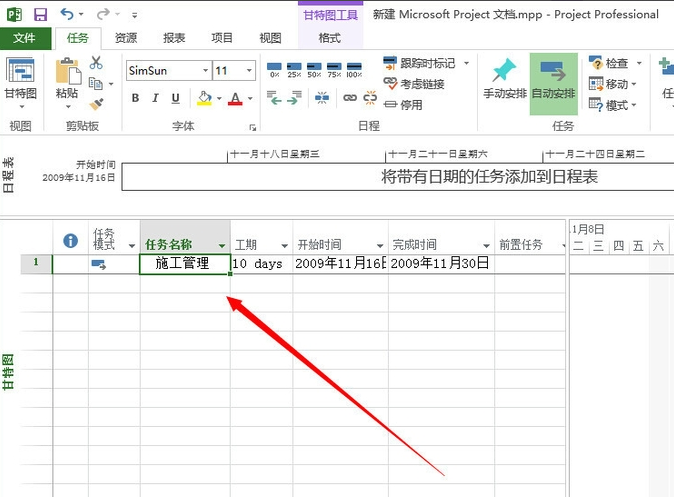This screenshot has width=674, height=497.
Task: Toggle Underline formatting
Action: coord(175,98)
